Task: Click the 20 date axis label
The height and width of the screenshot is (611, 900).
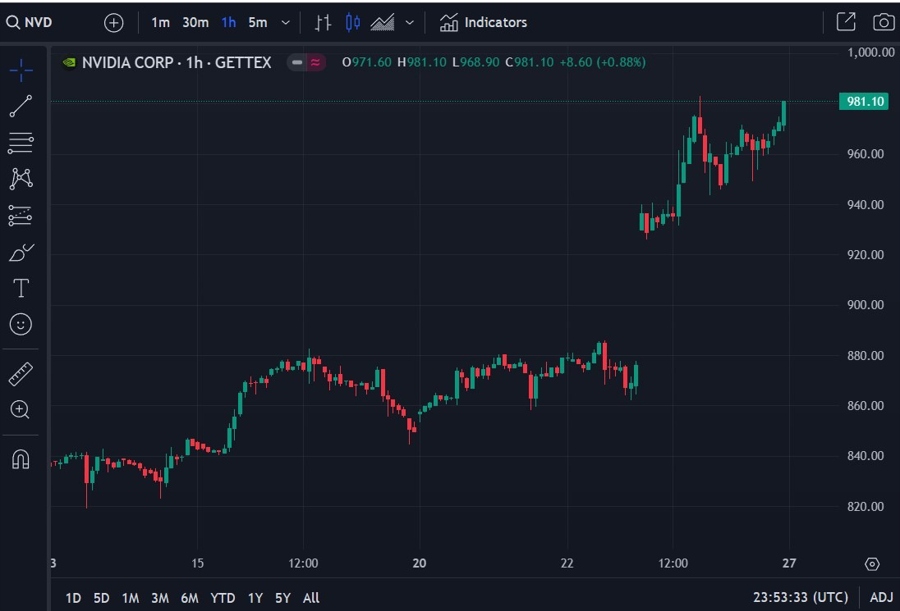Action: (420, 563)
